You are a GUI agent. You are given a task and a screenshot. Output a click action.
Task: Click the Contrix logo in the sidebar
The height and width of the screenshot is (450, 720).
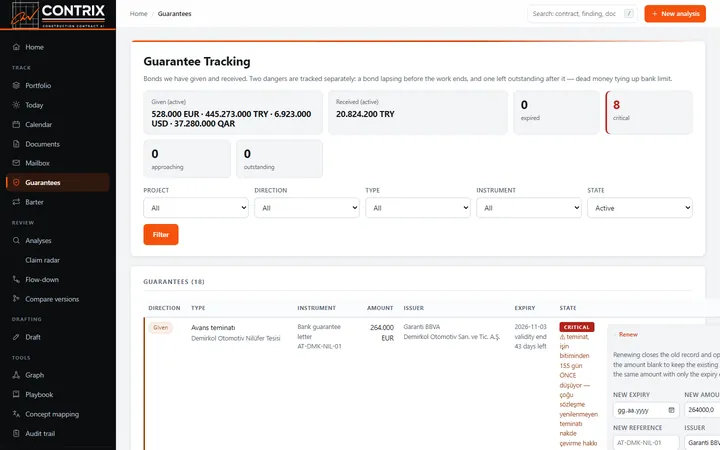(58, 15)
